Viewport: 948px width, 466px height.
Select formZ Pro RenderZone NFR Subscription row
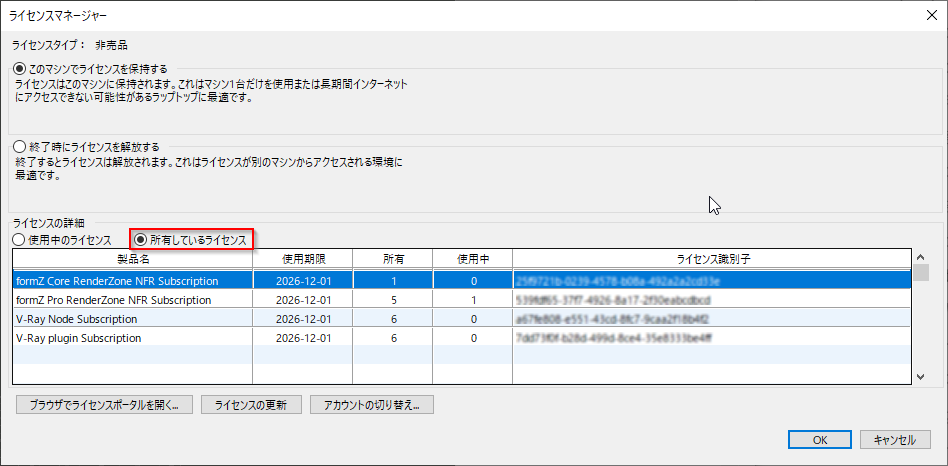coord(132,300)
